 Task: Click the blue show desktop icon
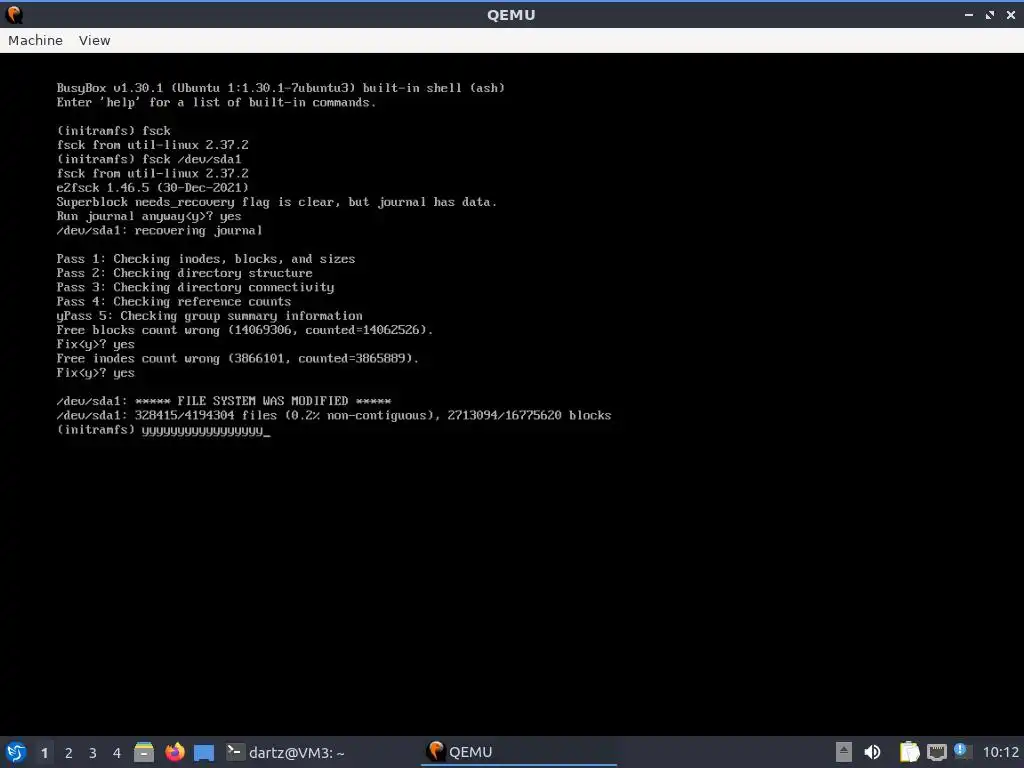click(x=204, y=753)
